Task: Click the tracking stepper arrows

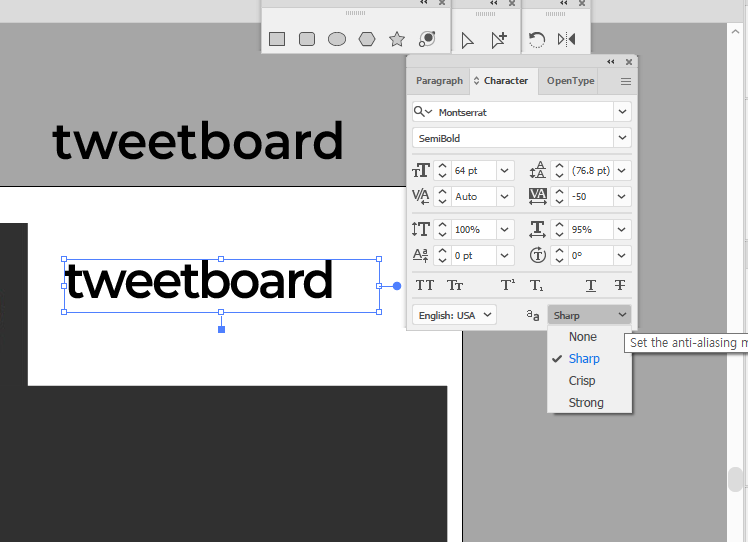Action: (559, 197)
